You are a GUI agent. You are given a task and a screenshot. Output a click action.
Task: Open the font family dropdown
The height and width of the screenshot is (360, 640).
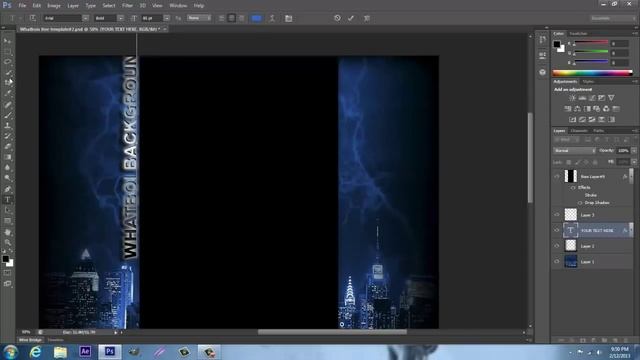pos(85,18)
